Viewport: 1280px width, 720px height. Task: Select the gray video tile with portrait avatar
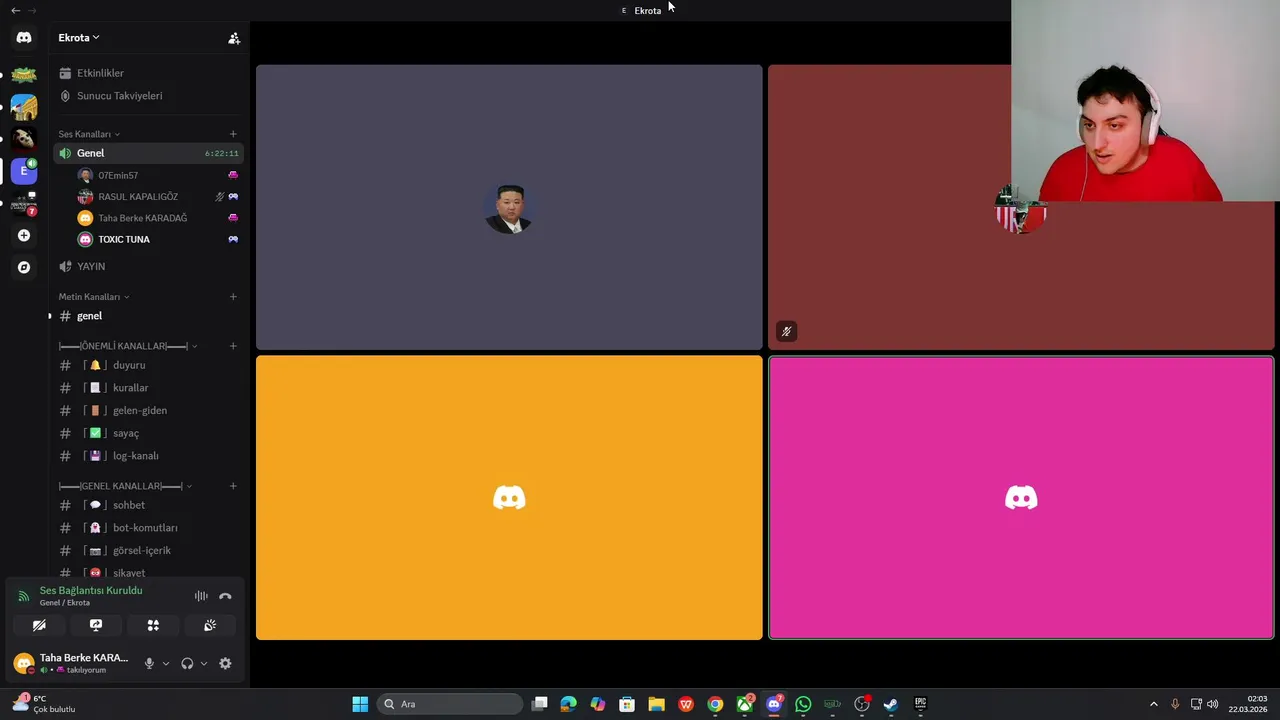point(509,208)
